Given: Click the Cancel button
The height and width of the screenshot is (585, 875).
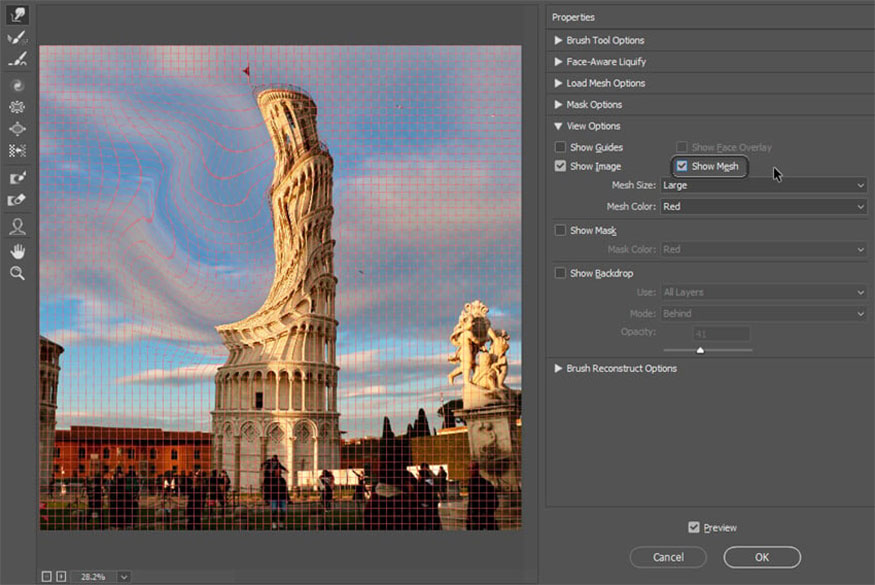Looking at the screenshot, I should tap(668, 557).
